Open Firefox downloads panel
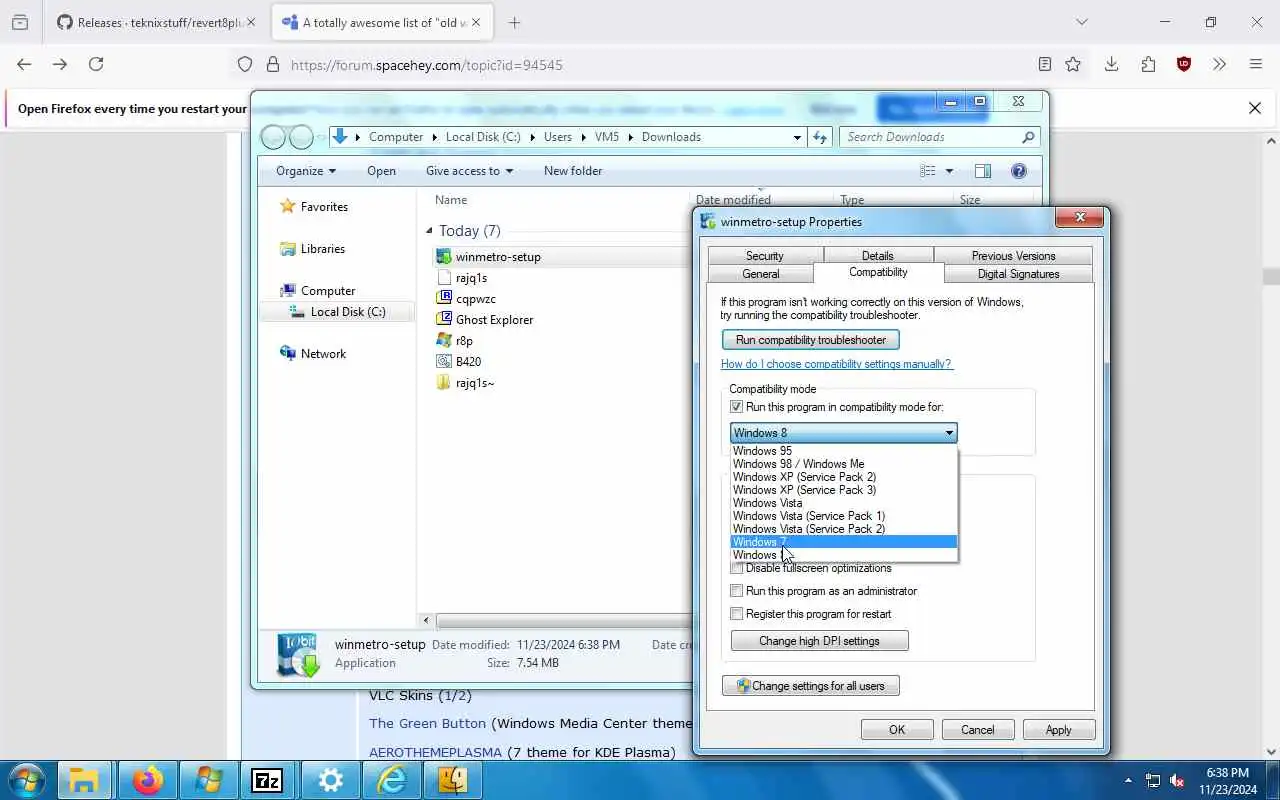The image size is (1280, 800). (x=1111, y=64)
